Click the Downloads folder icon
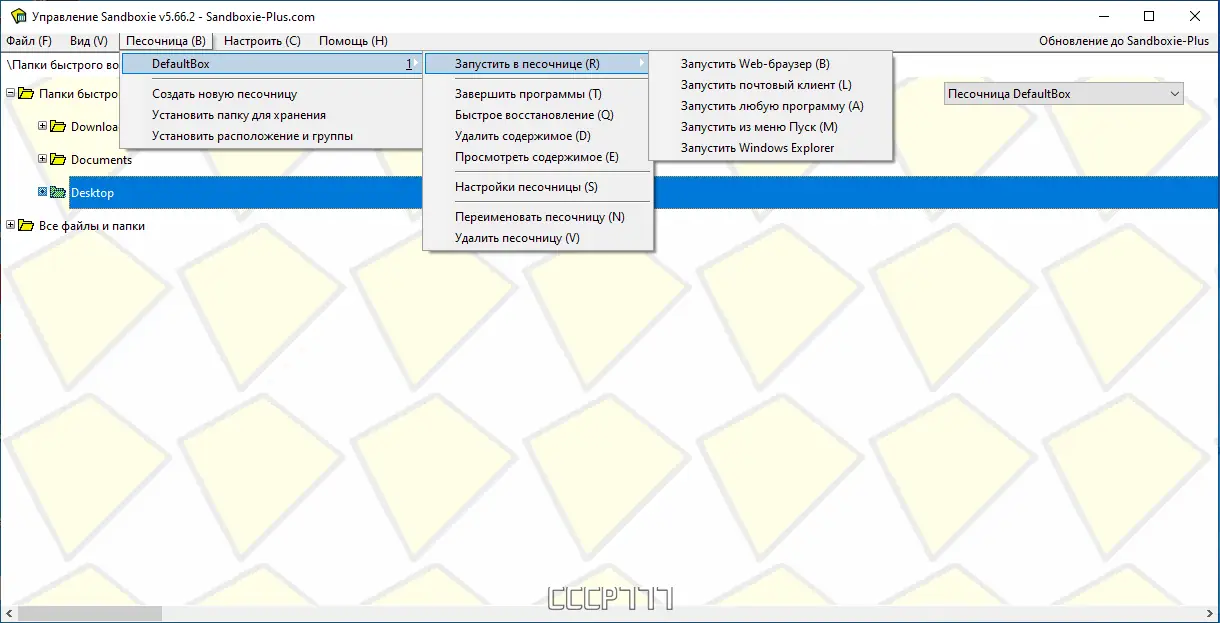1220x623 pixels. coord(58,127)
